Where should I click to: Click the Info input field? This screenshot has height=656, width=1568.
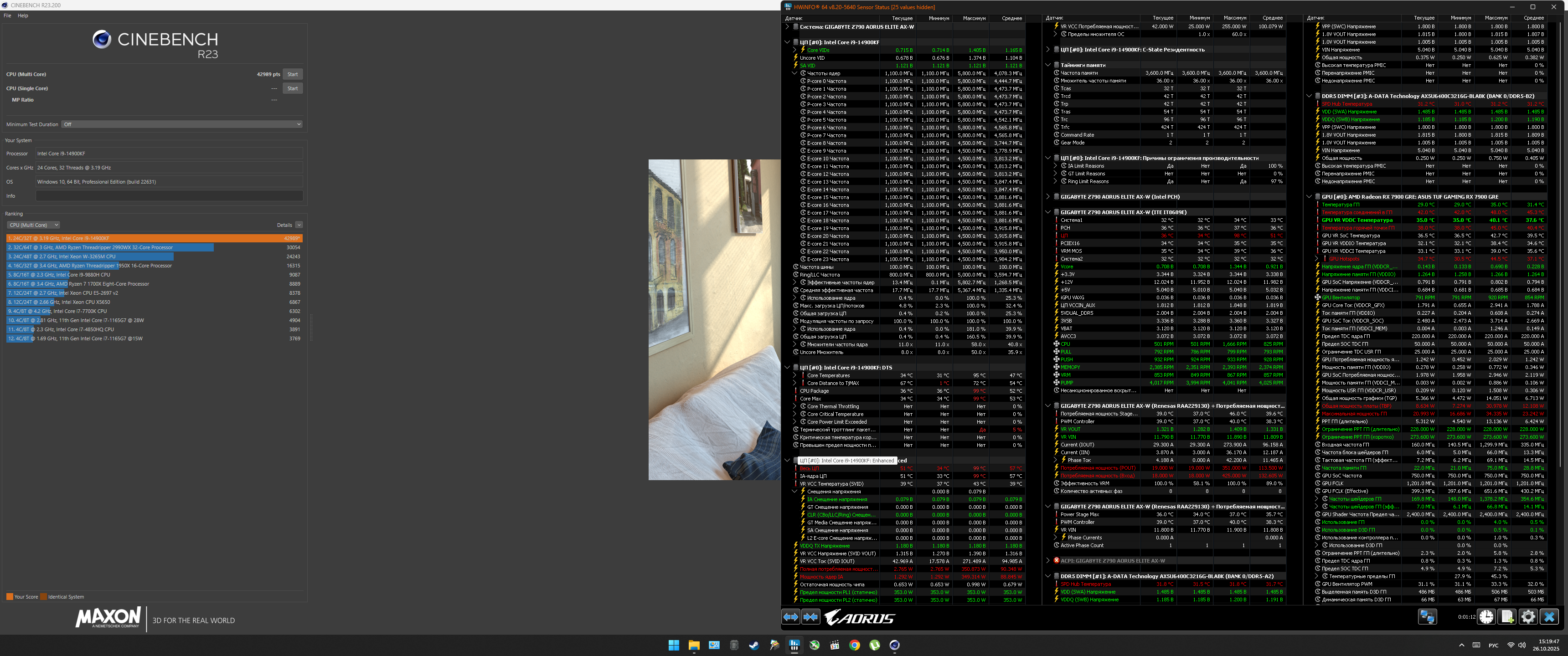[x=169, y=196]
